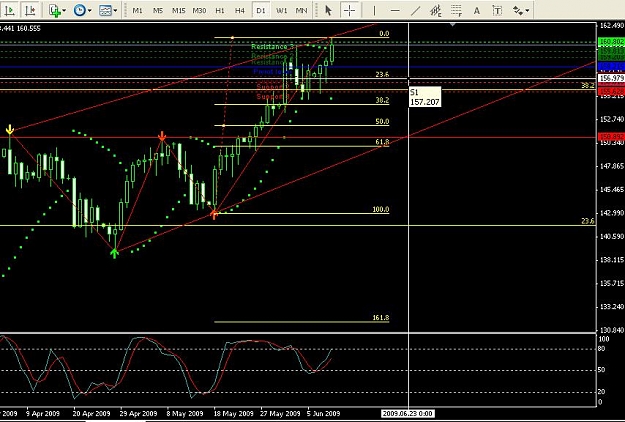Select the Fibonacci Retracement tool
Viewport: 625px width, 422px height.
tap(456, 10)
